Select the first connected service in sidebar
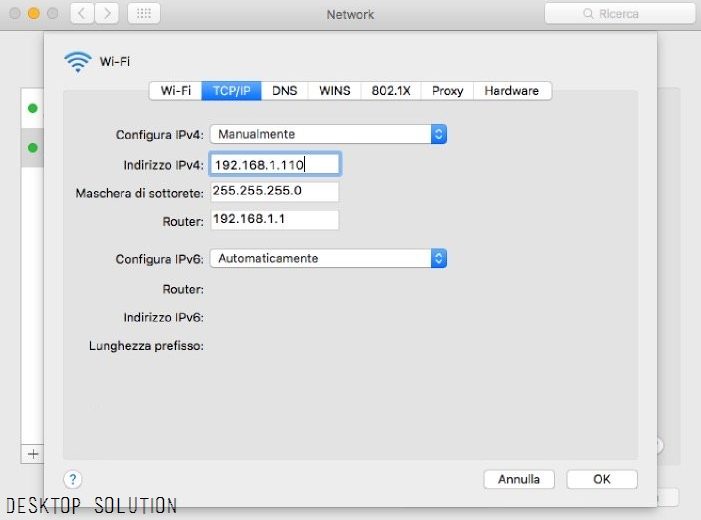This screenshot has width=701, height=520. point(33,108)
